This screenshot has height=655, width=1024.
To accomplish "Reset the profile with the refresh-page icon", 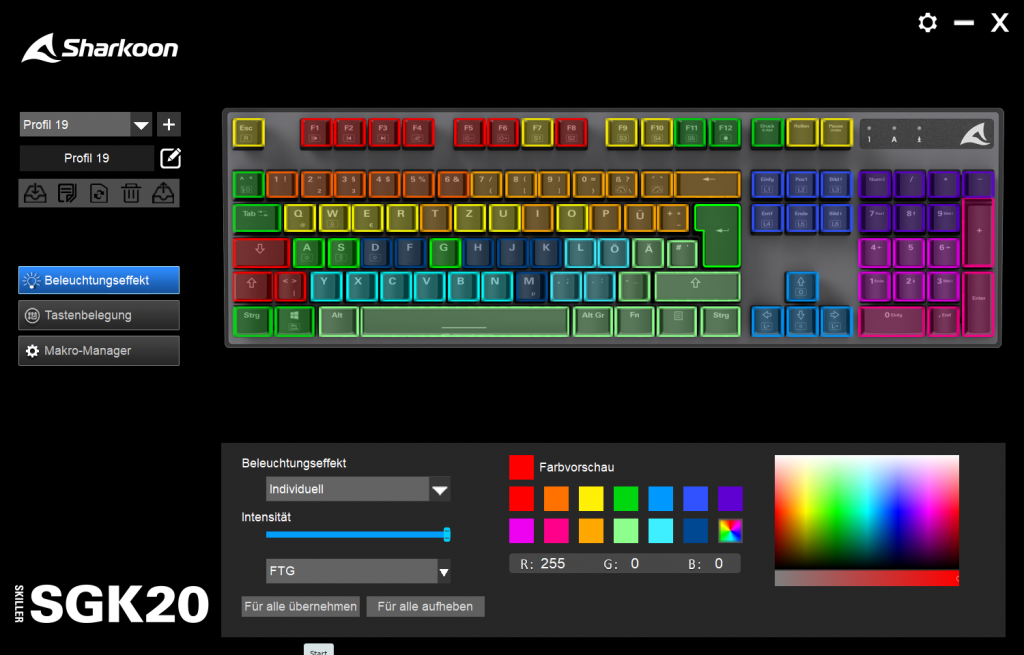I will coord(99,193).
